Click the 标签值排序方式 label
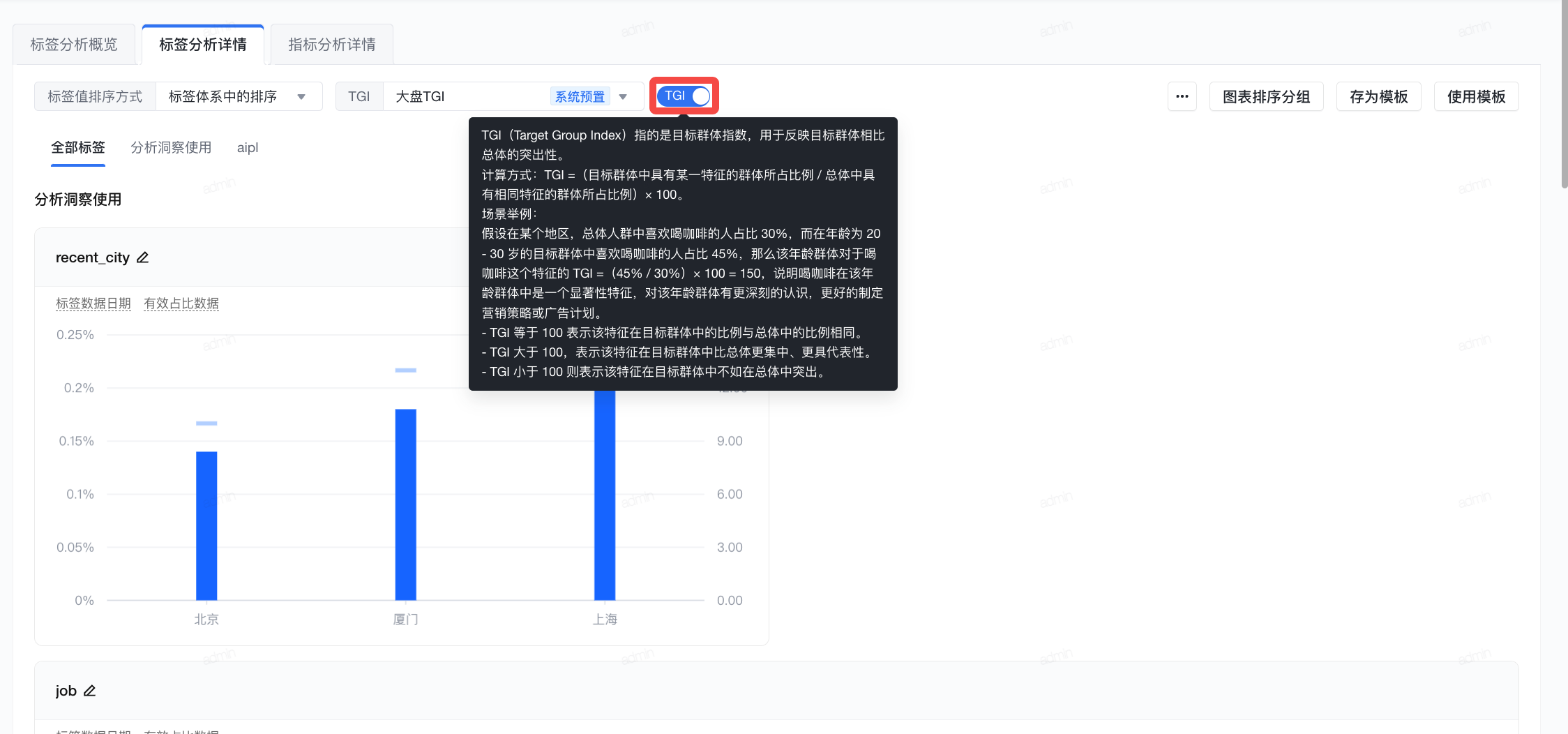Screen dimensions: 1568x734 (x=95, y=96)
